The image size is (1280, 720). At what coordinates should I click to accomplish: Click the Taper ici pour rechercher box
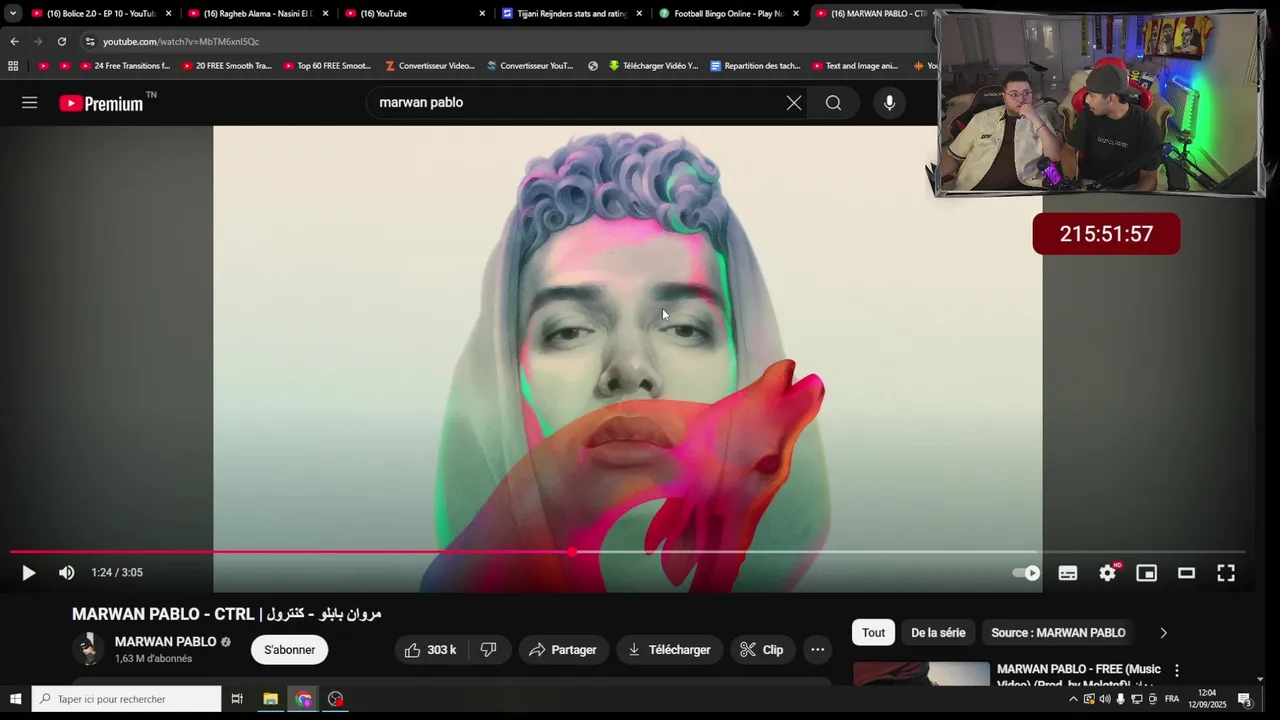tap(126, 699)
